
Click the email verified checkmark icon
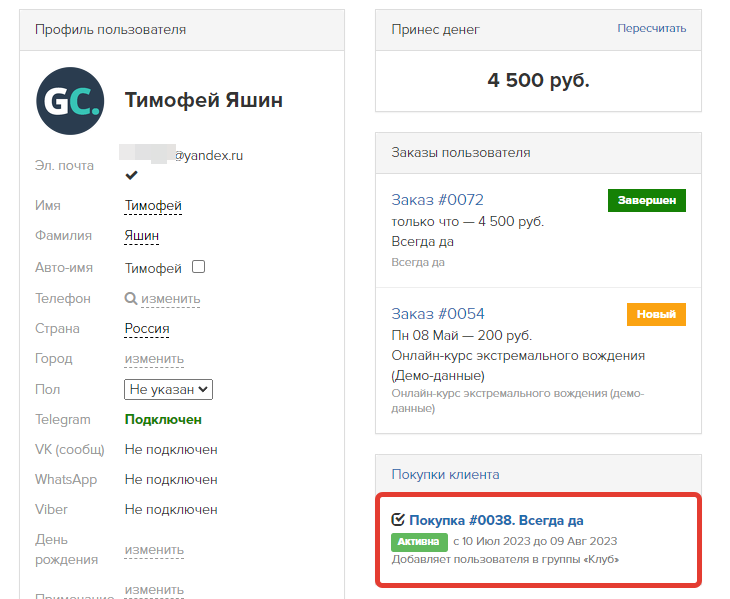coord(131,176)
